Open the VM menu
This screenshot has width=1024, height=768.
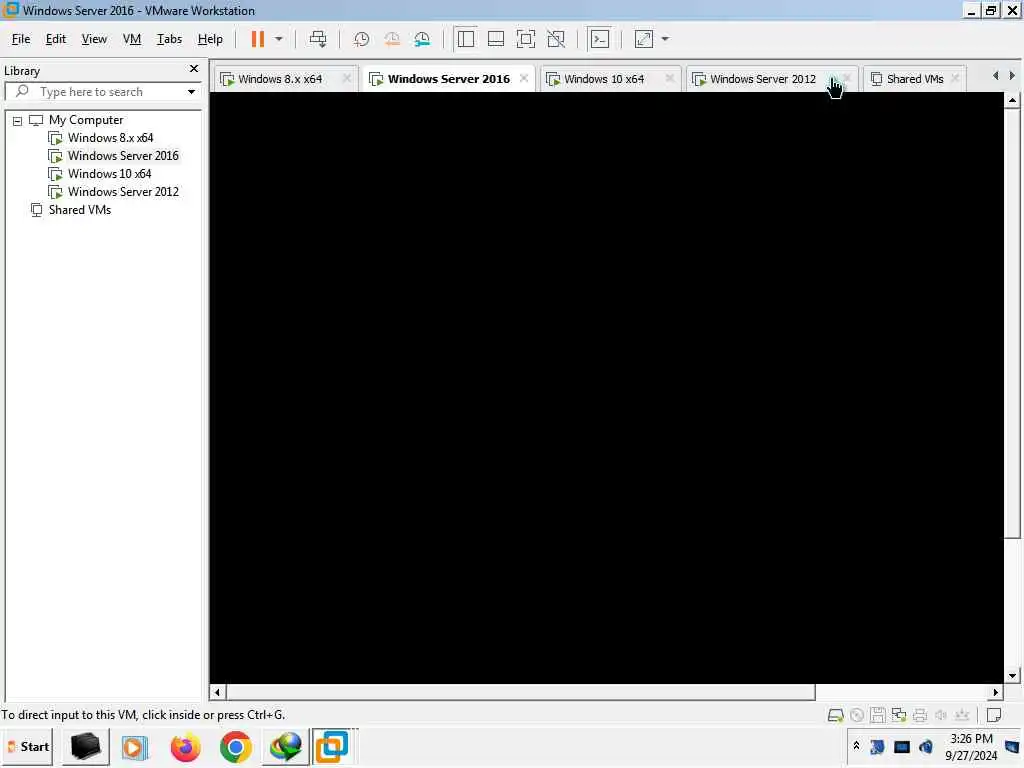(x=132, y=39)
